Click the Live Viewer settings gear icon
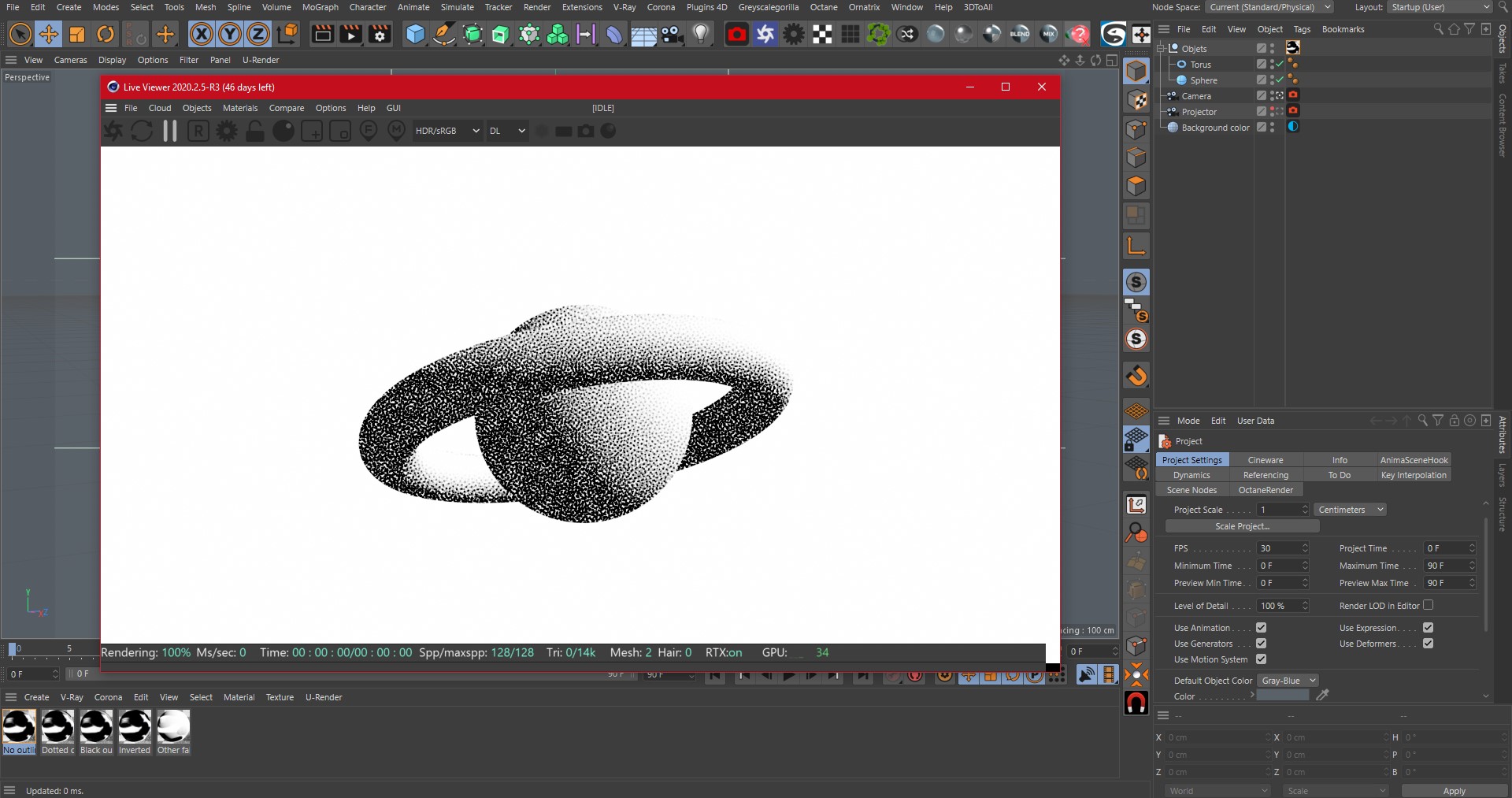Image resolution: width=1512 pixels, height=798 pixels. pyautogui.click(x=227, y=132)
